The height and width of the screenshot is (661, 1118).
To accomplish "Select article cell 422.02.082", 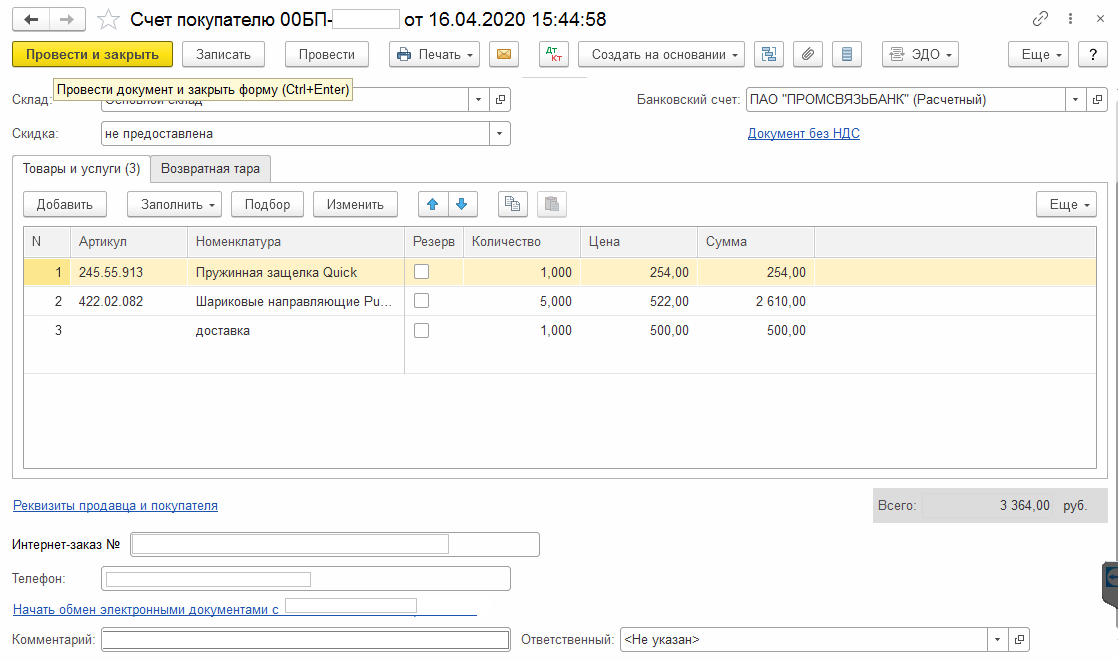I will [x=128, y=302].
